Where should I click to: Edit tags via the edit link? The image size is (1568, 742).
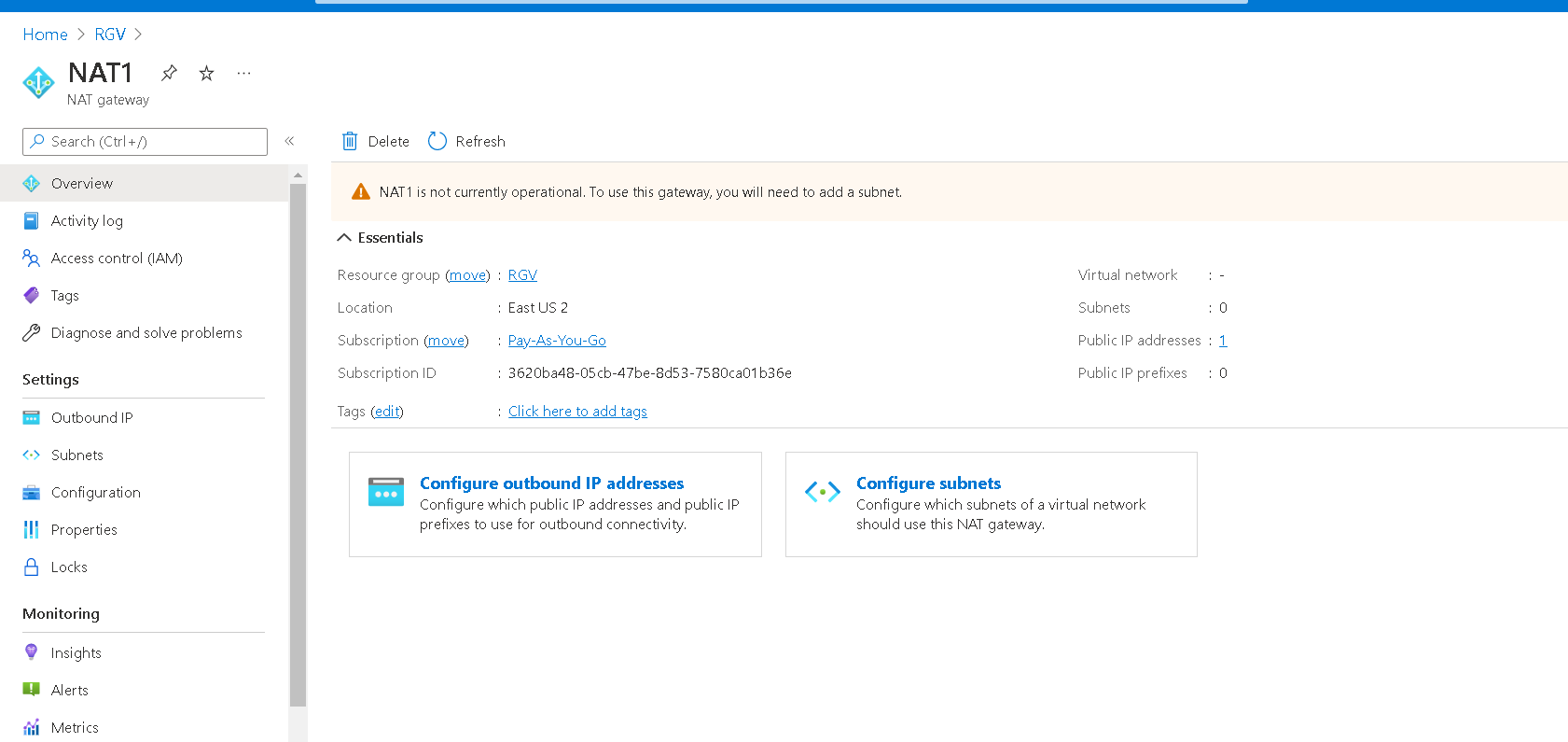click(x=387, y=412)
